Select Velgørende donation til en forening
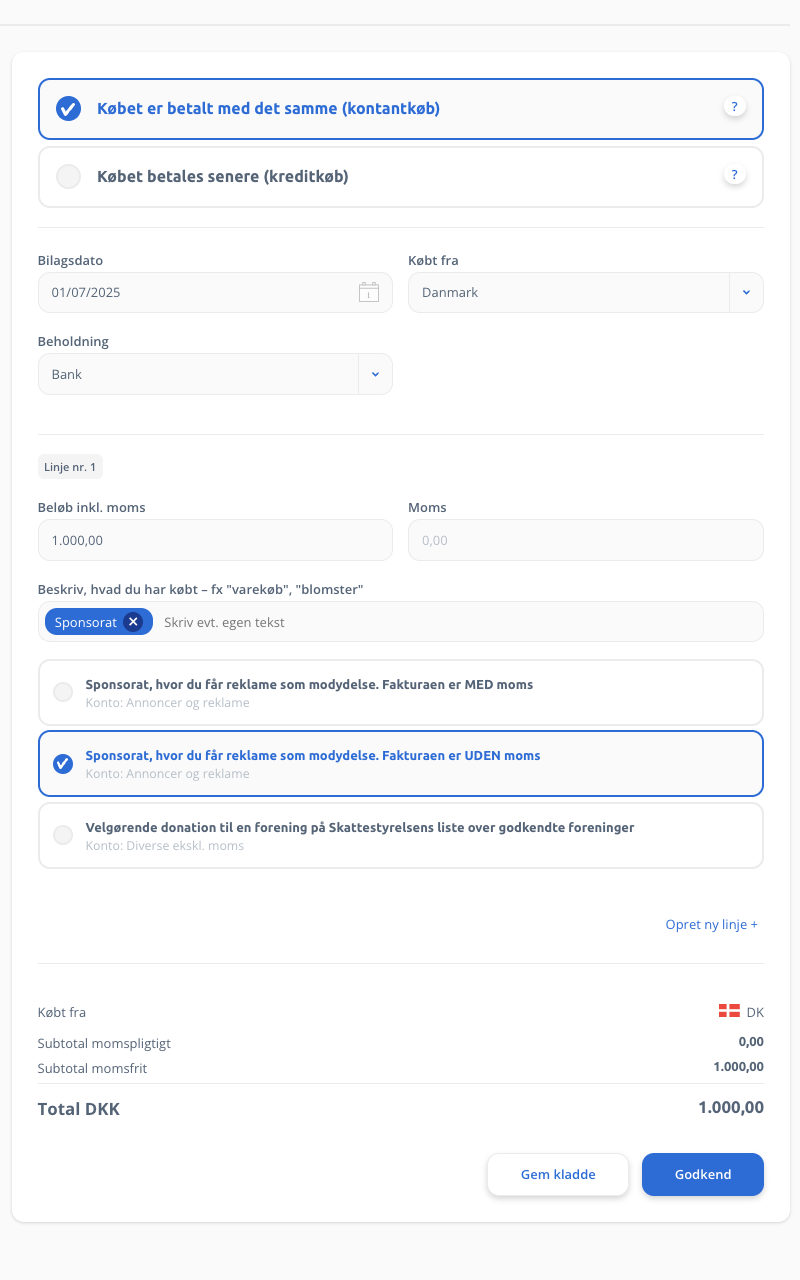This screenshot has width=800, height=1280. (401, 835)
